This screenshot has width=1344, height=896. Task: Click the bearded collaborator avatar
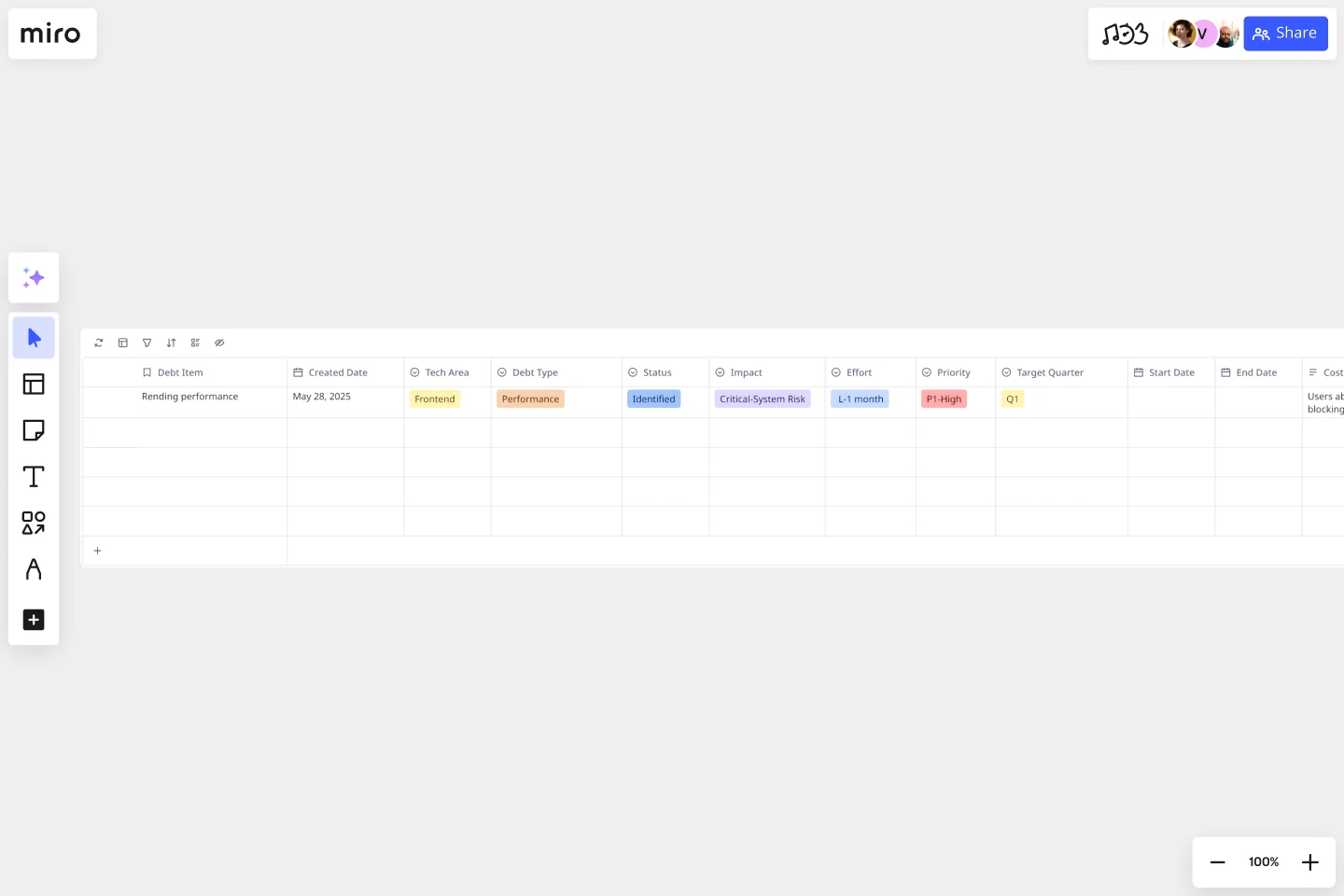pyautogui.click(x=1226, y=34)
